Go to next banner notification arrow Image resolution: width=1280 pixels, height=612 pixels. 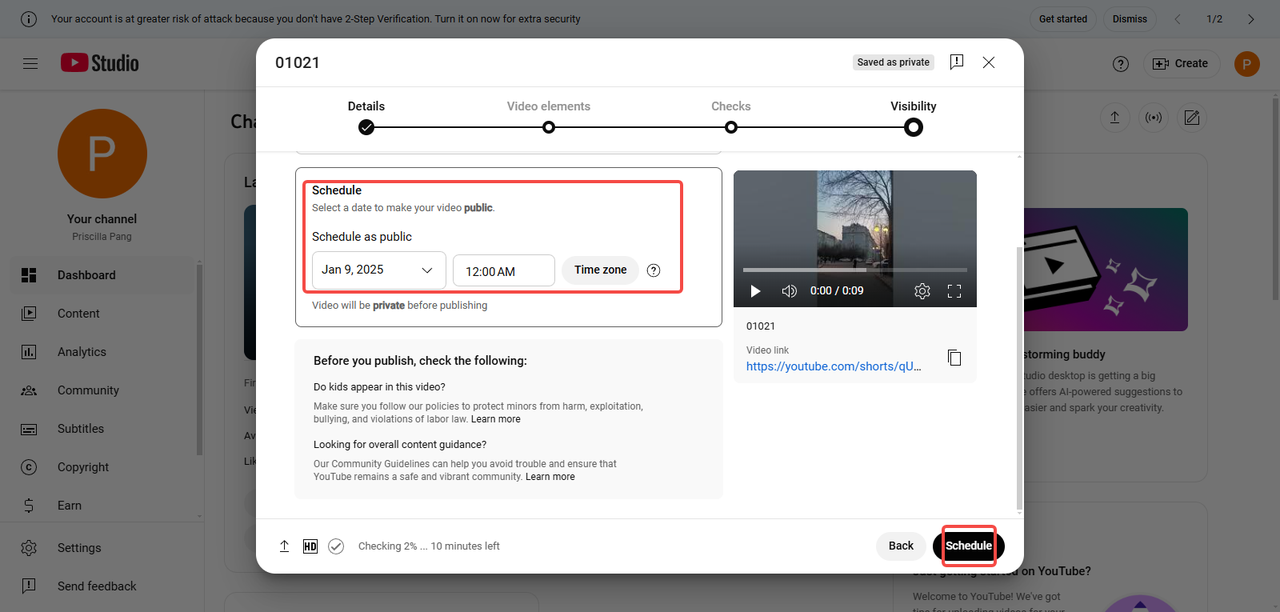(x=1251, y=19)
